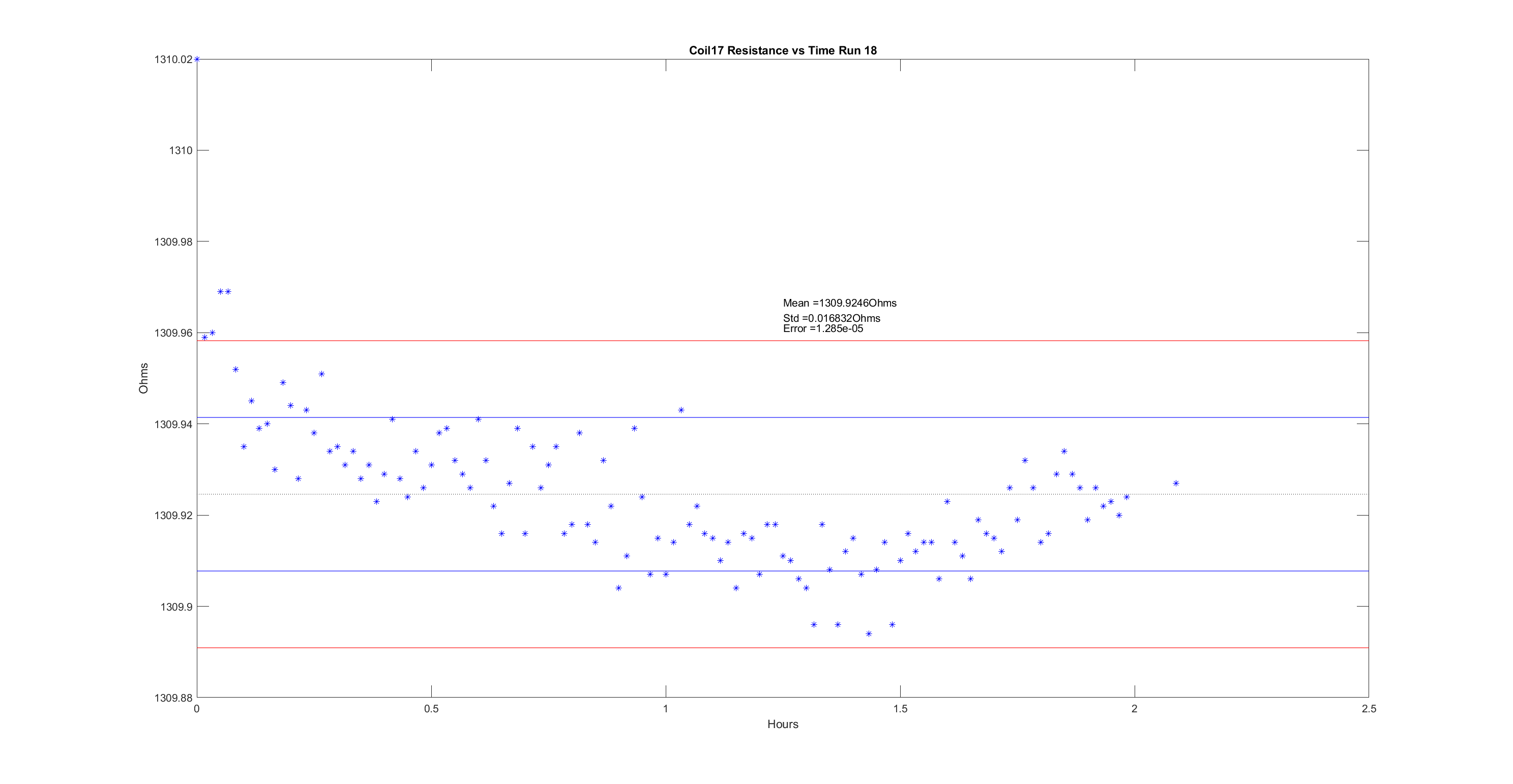
Task: Click the 1310.02 y-axis tick label
Action: 173,59
